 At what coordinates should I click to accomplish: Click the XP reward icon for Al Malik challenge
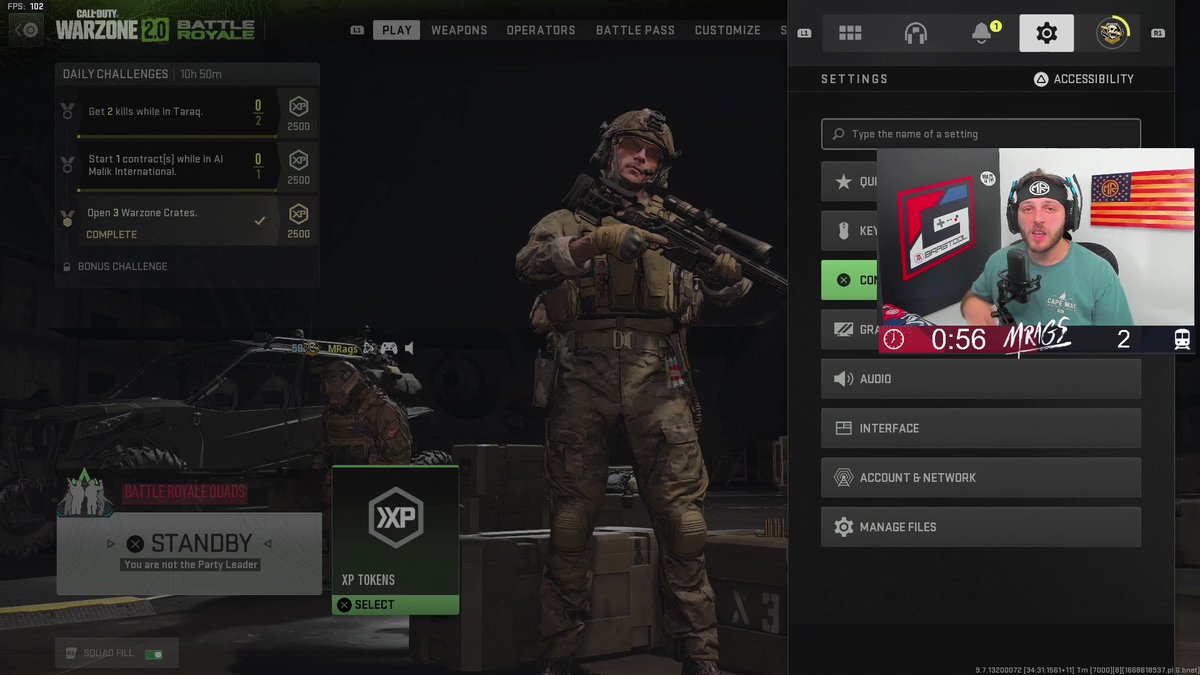(298, 160)
